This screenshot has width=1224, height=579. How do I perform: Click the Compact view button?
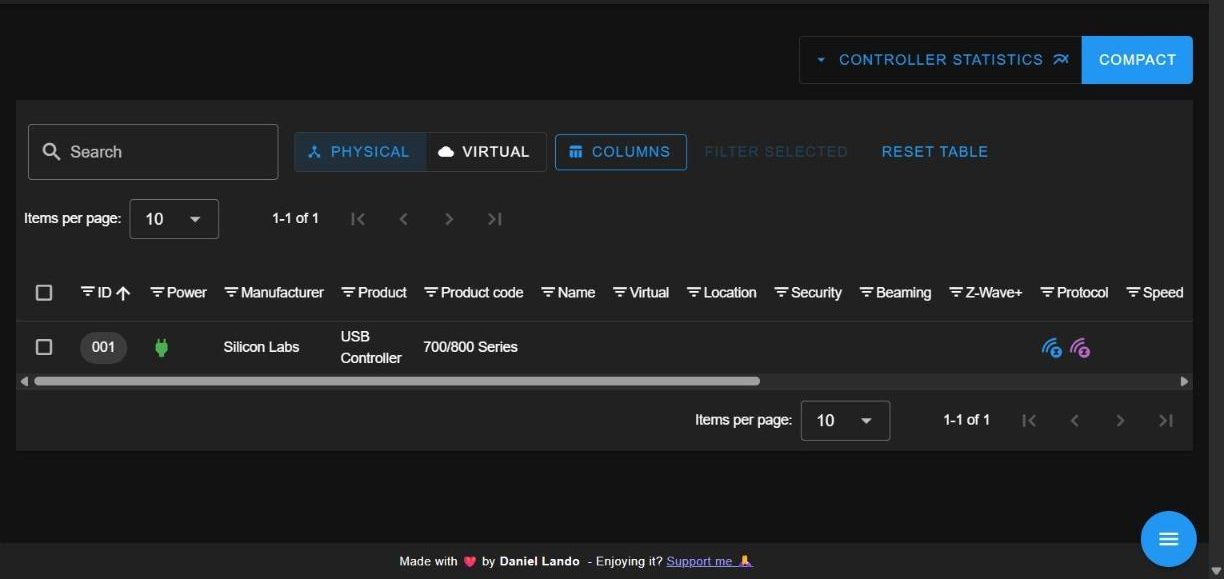tap(1137, 60)
